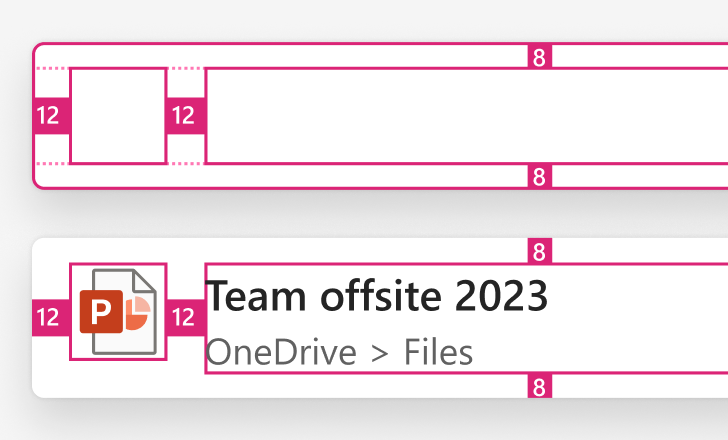Click the 12 label between PowerPoint icon and title
The height and width of the screenshot is (440, 728).
(x=185, y=317)
